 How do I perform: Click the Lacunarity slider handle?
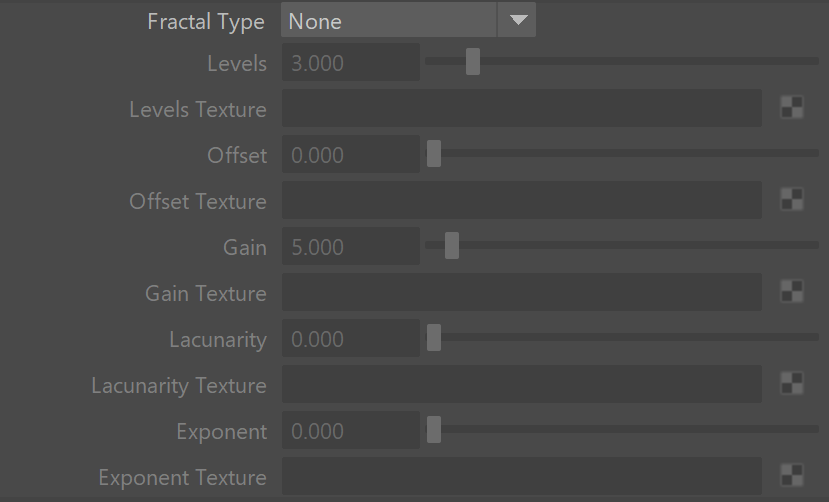tap(434, 338)
